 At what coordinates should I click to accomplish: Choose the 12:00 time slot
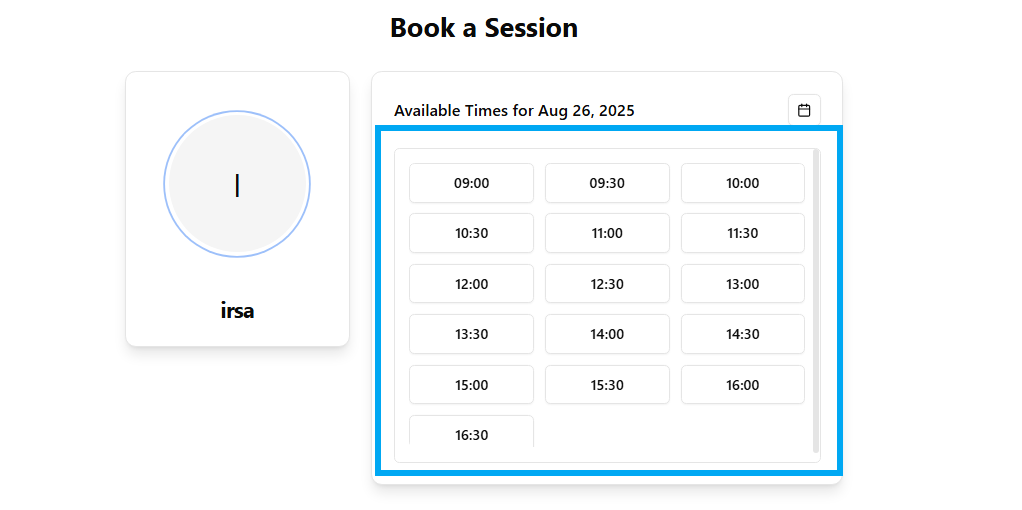[x=471, y=284]
